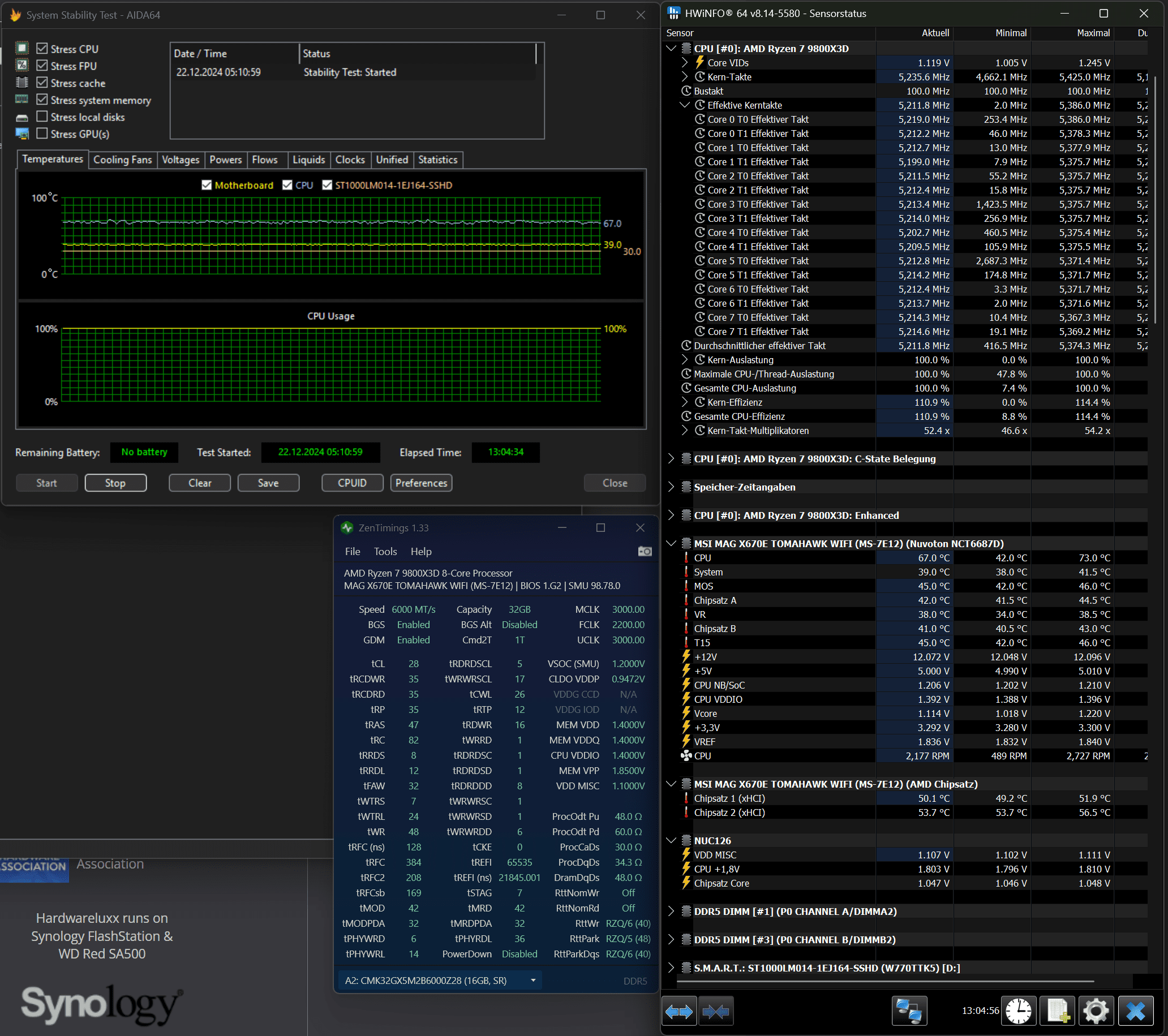Click the Stress cache icon
The image size is (1168, 1036).
point(22,82)
